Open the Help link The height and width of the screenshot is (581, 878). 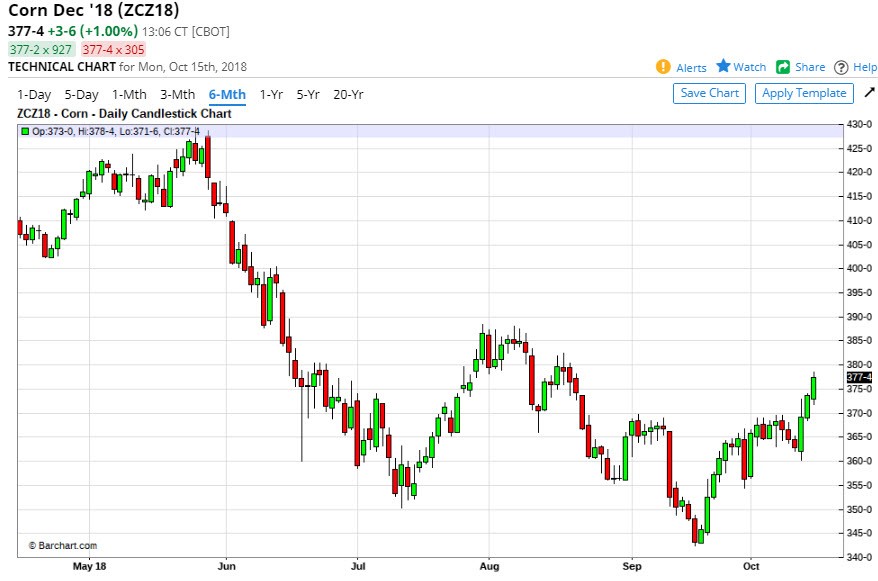pos(865,67)
